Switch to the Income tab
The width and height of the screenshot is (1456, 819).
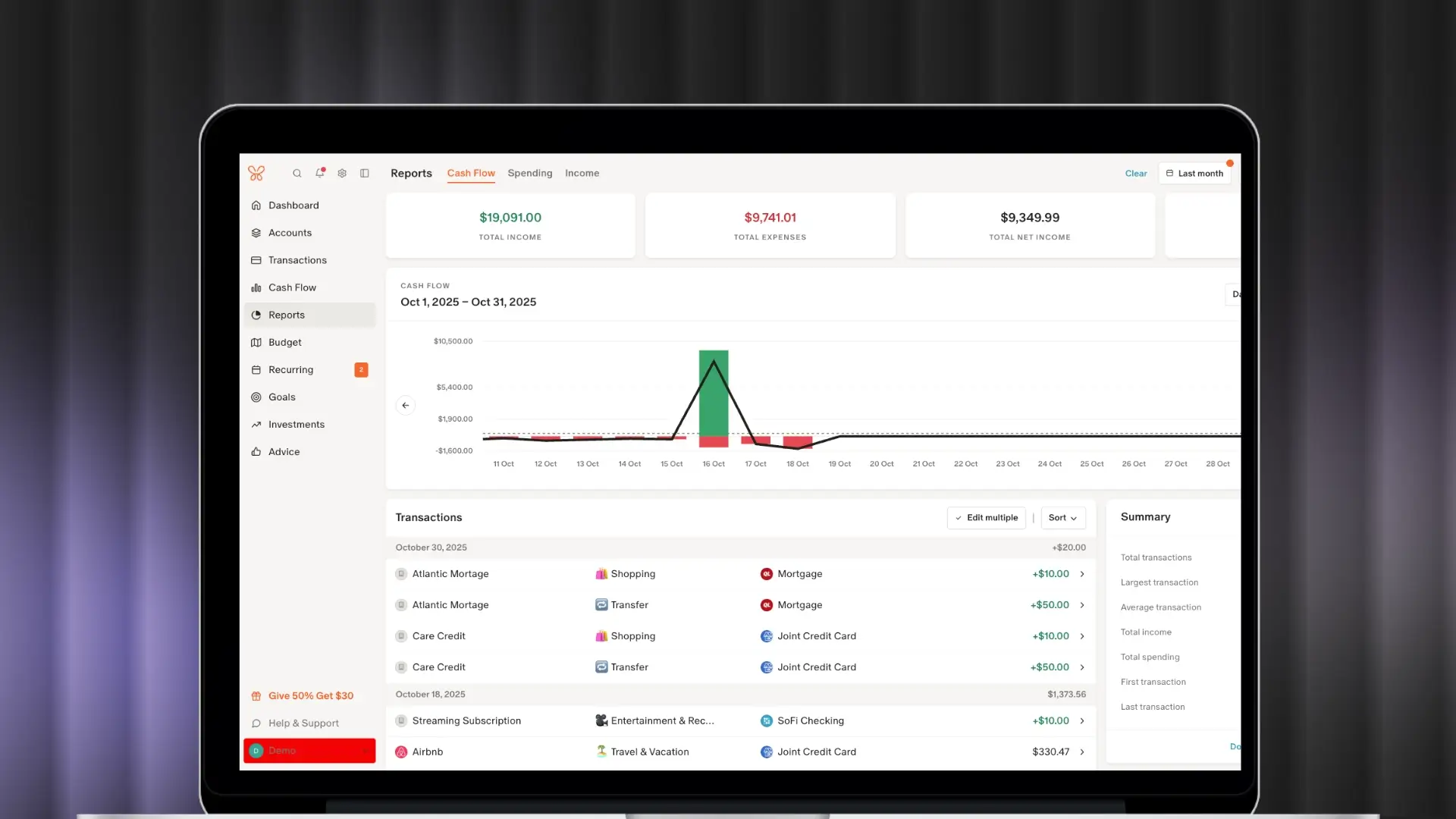(582, 174)
